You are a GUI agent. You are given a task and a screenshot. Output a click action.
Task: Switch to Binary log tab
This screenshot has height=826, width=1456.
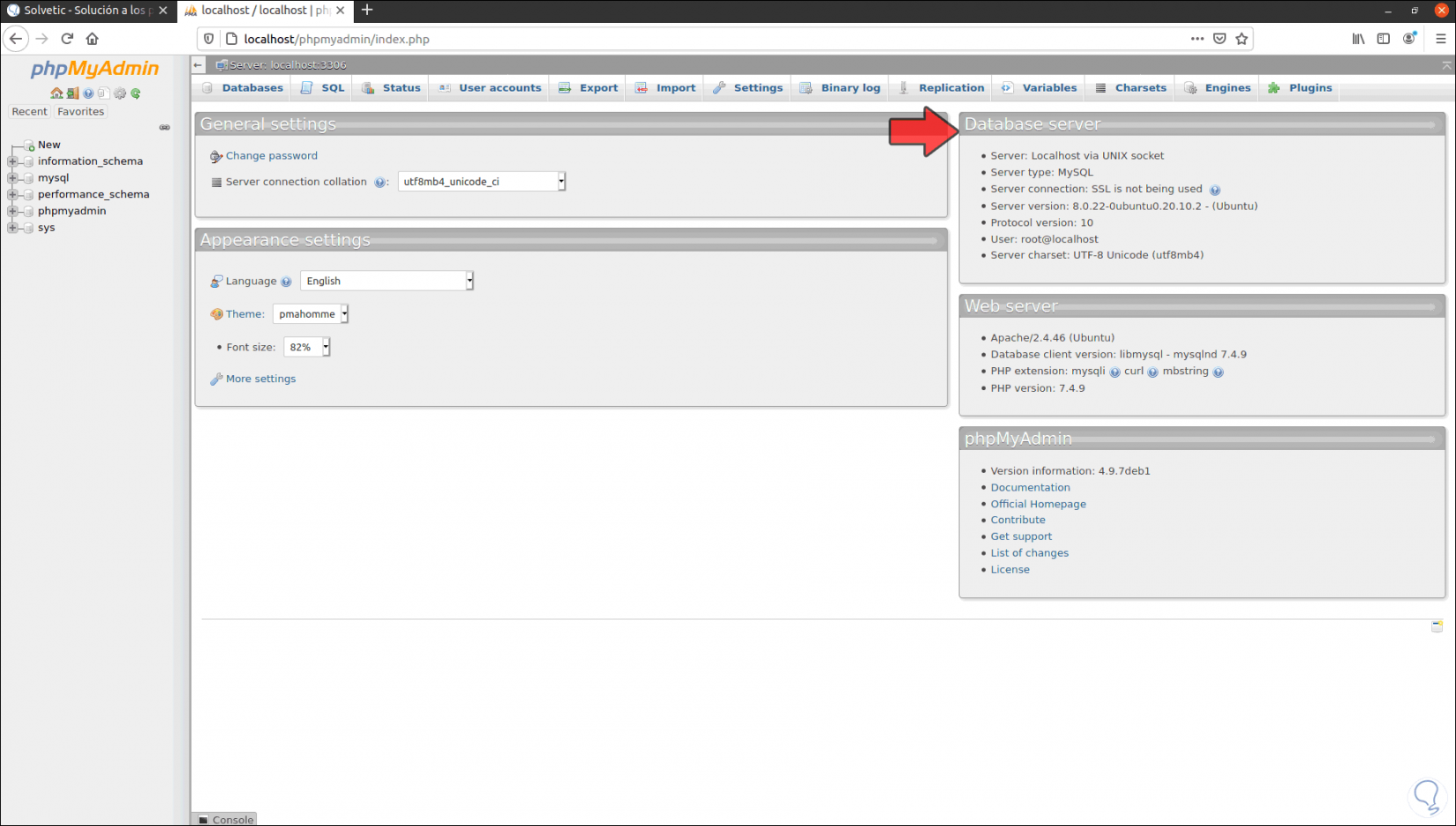(x=840, y=88)
